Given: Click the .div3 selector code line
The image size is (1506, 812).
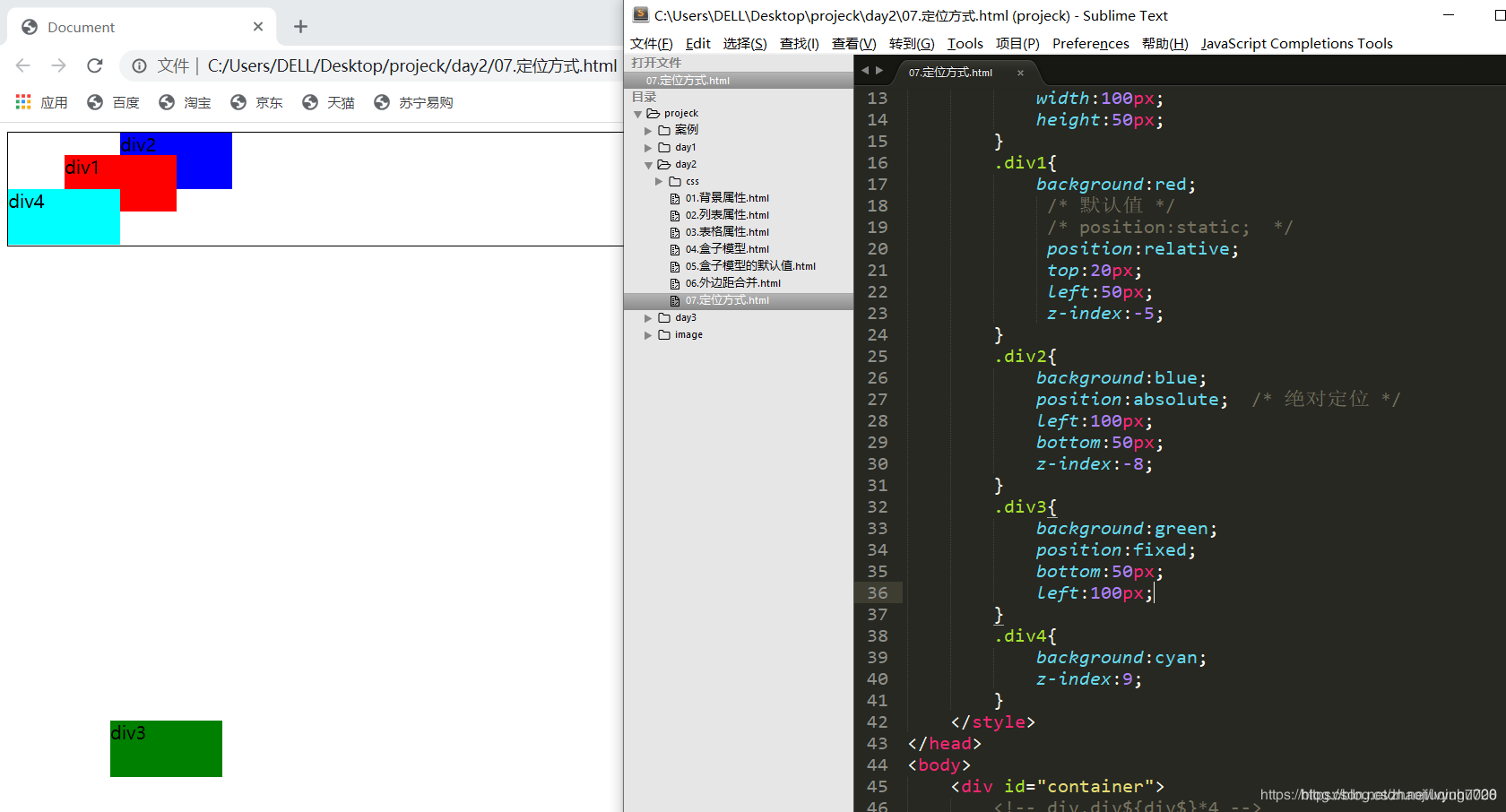Looking at the screenshot, I should (x=1026, y=507).
